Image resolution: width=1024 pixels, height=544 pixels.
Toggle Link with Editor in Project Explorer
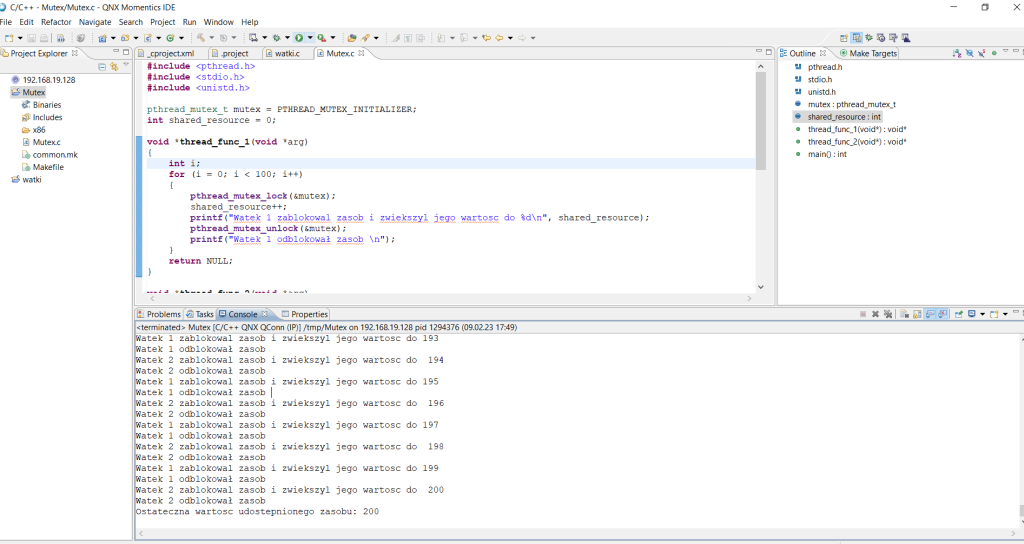[114, 66]
